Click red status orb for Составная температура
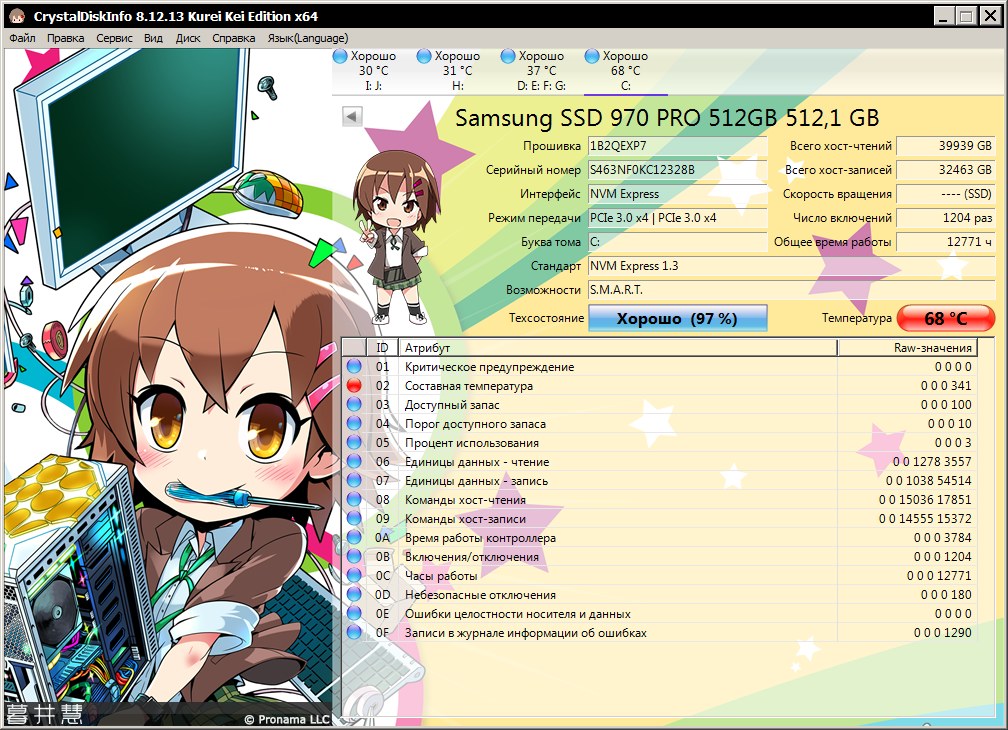The image size is (1008, 730). [x=354, y=386]
